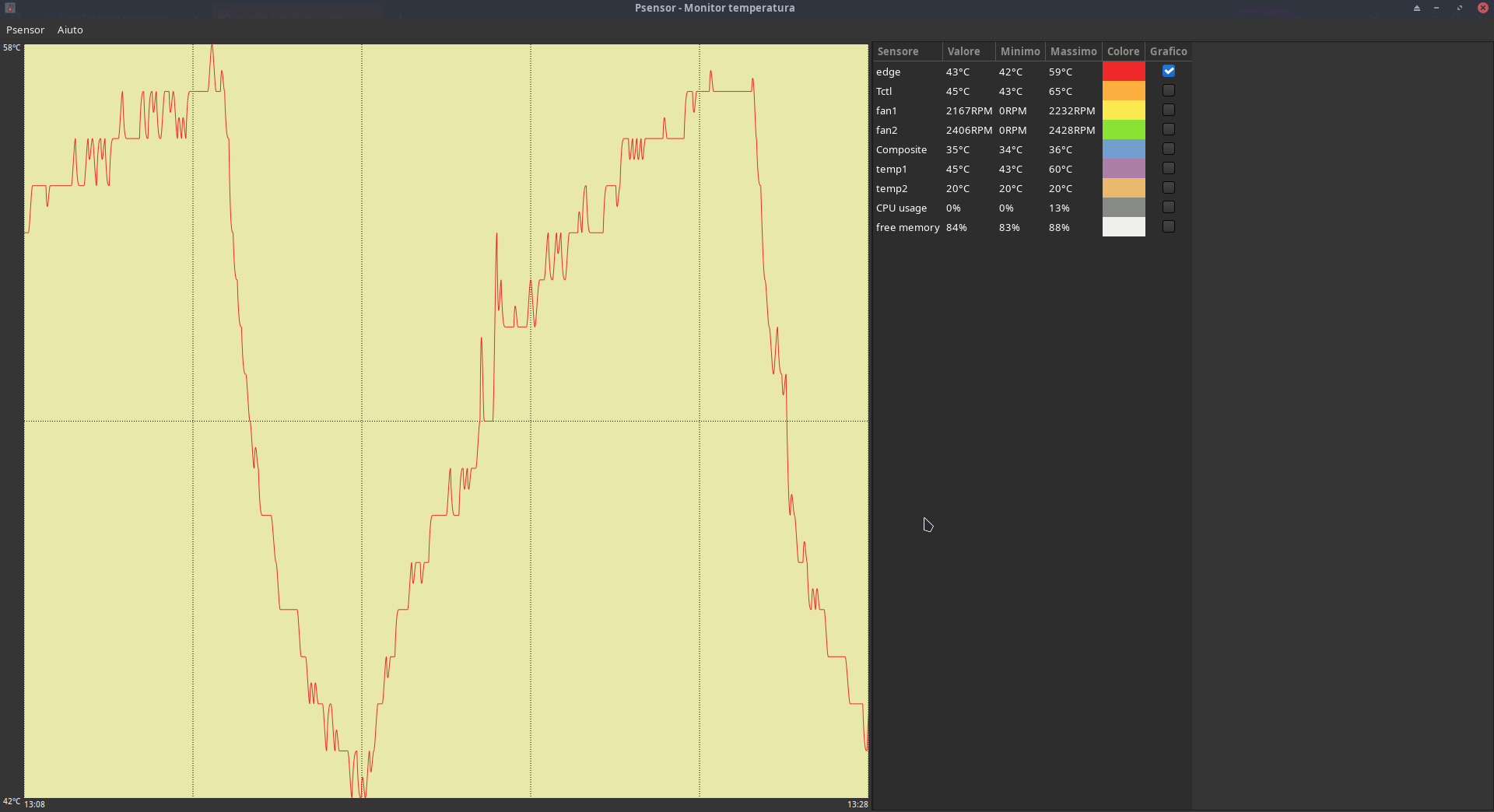Select the Composite sensor name

[901, 149]
